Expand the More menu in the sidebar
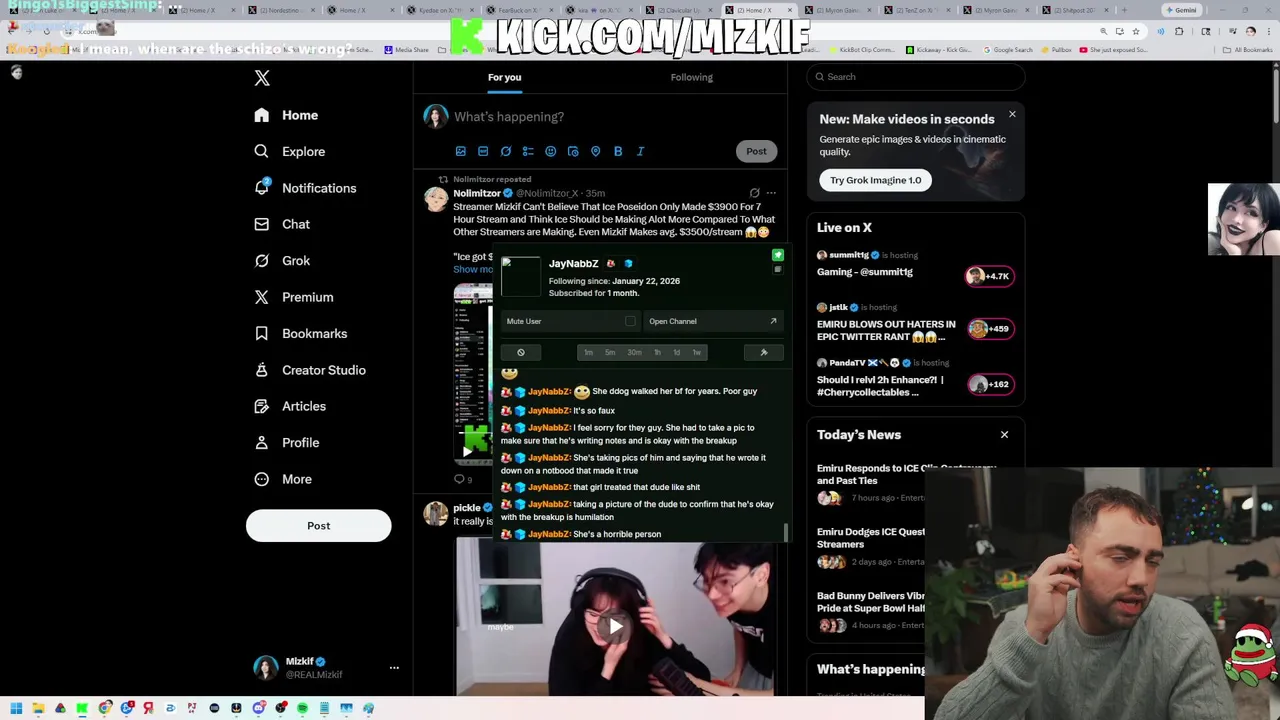 [283, 479]
